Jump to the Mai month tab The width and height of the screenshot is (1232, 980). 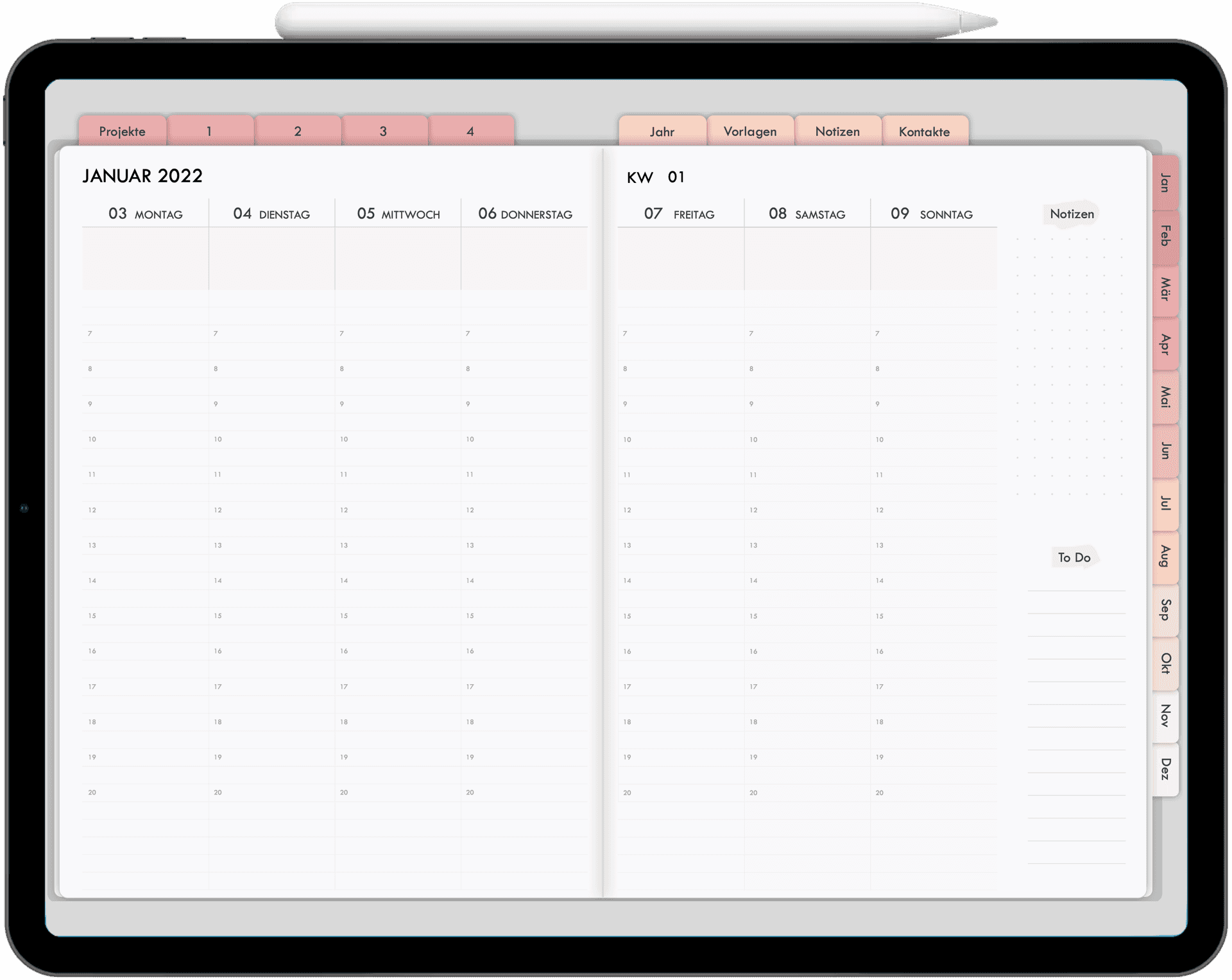pos(1165,397)
